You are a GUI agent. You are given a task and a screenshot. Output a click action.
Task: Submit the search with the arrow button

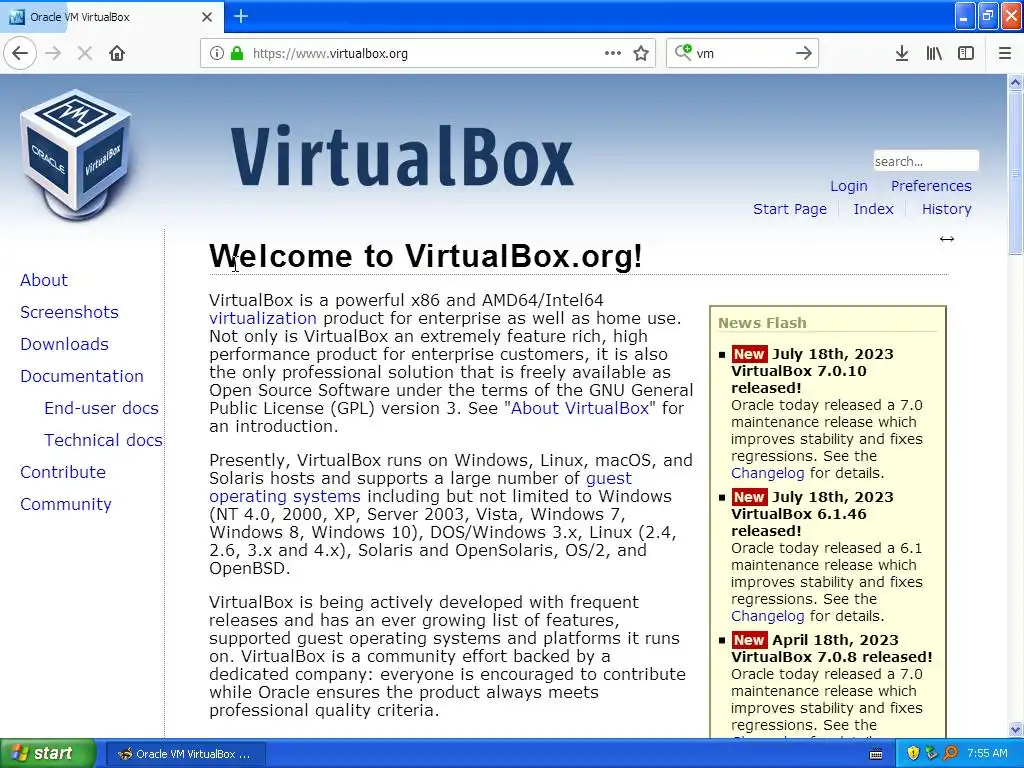click(x=804, y=54)
